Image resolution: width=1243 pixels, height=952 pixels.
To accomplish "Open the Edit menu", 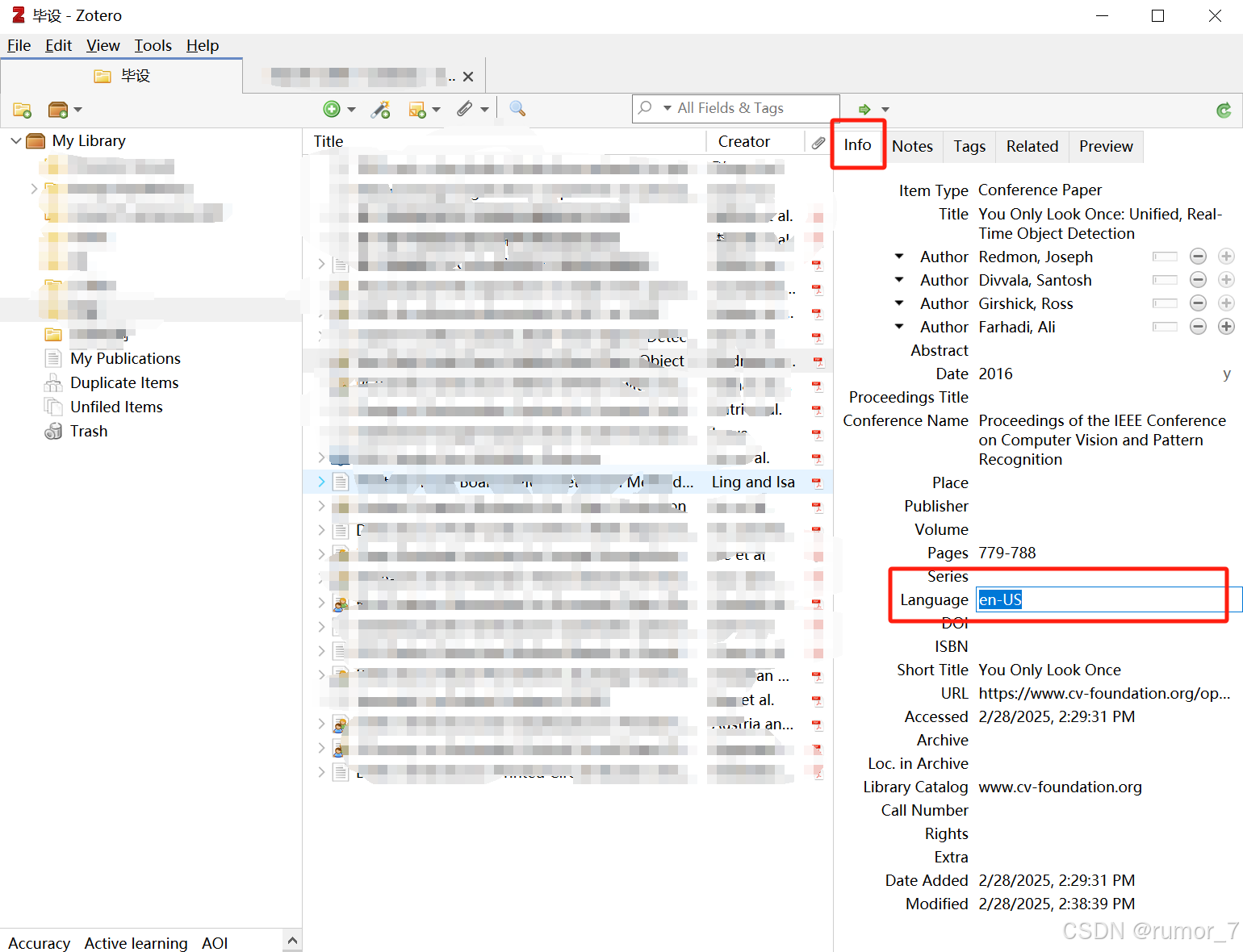I will pos(59,46).
